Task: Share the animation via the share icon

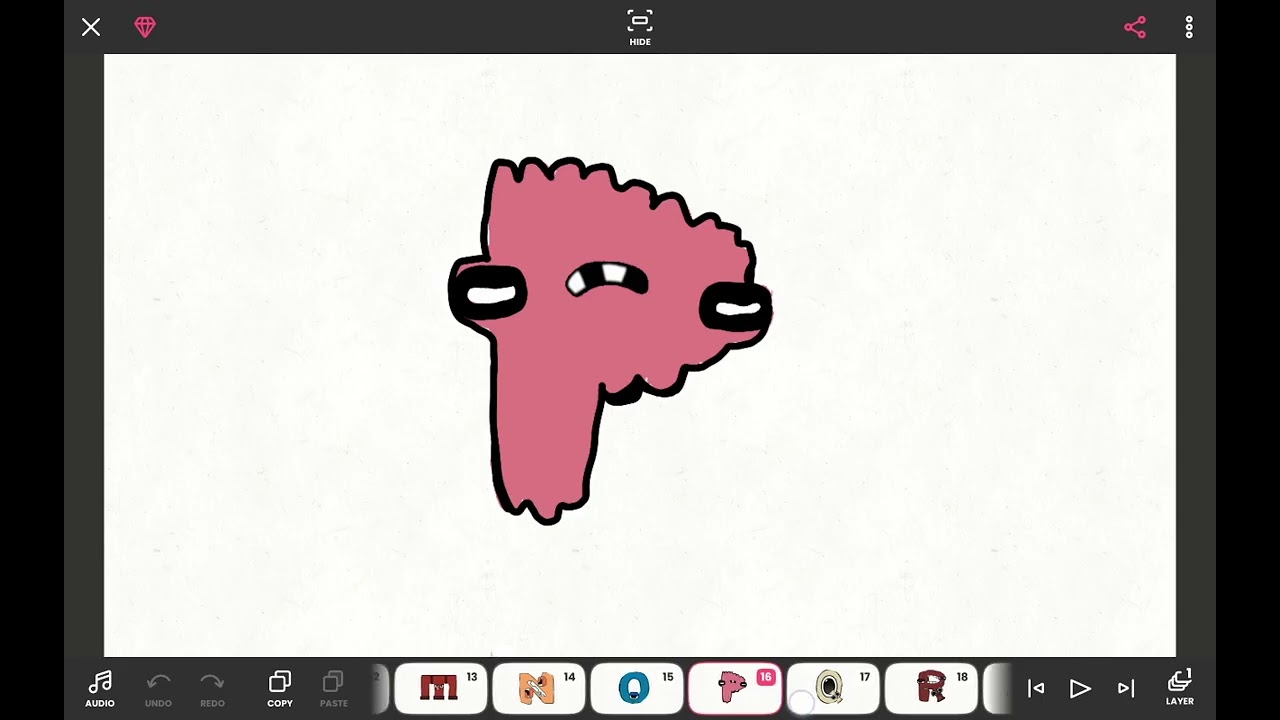Action: point(1135,27)
